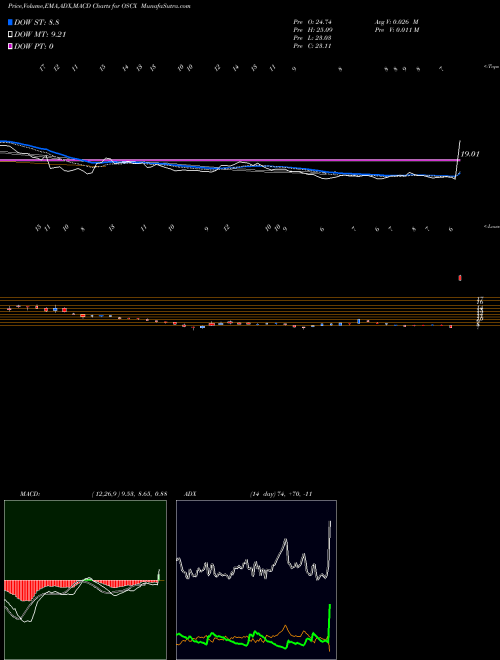The height and width of the screenshot is (660, 500).
Task: Click the 'Avg V: 0.026 M' value
Action: click(x=396, y=21)
